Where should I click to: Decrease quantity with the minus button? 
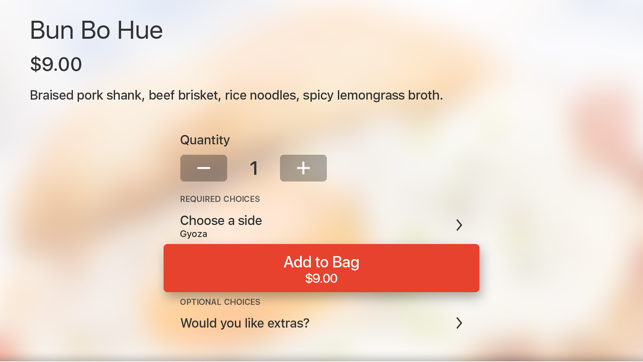(x=203, y=168)
